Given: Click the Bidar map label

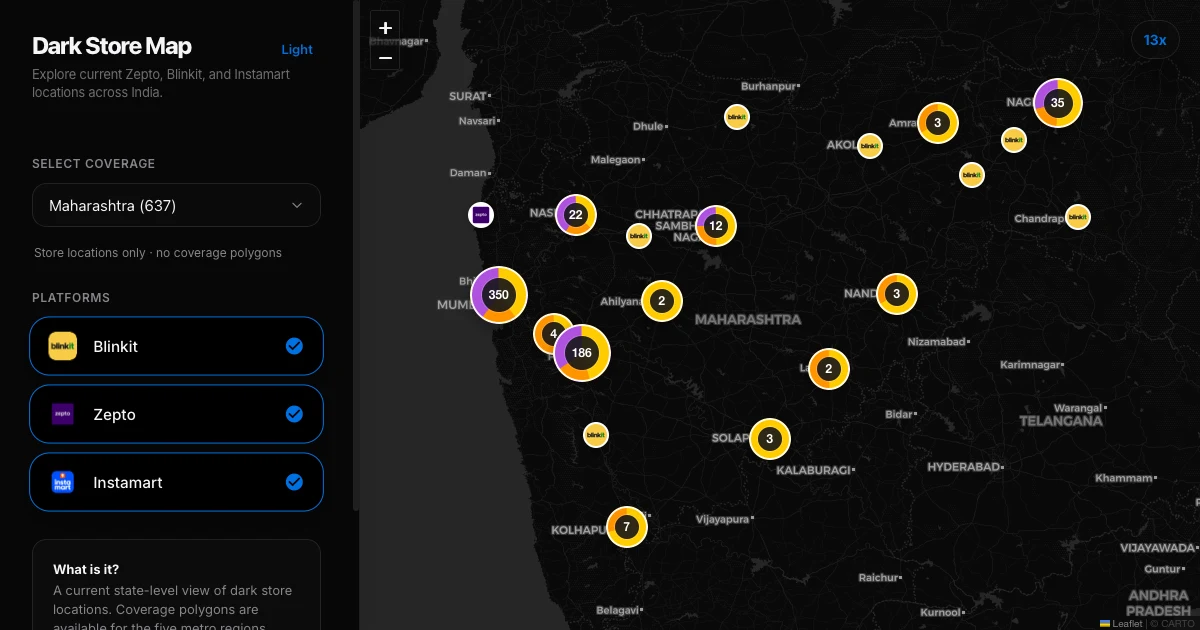Looking at the screenshot, I should pos(899,414).
